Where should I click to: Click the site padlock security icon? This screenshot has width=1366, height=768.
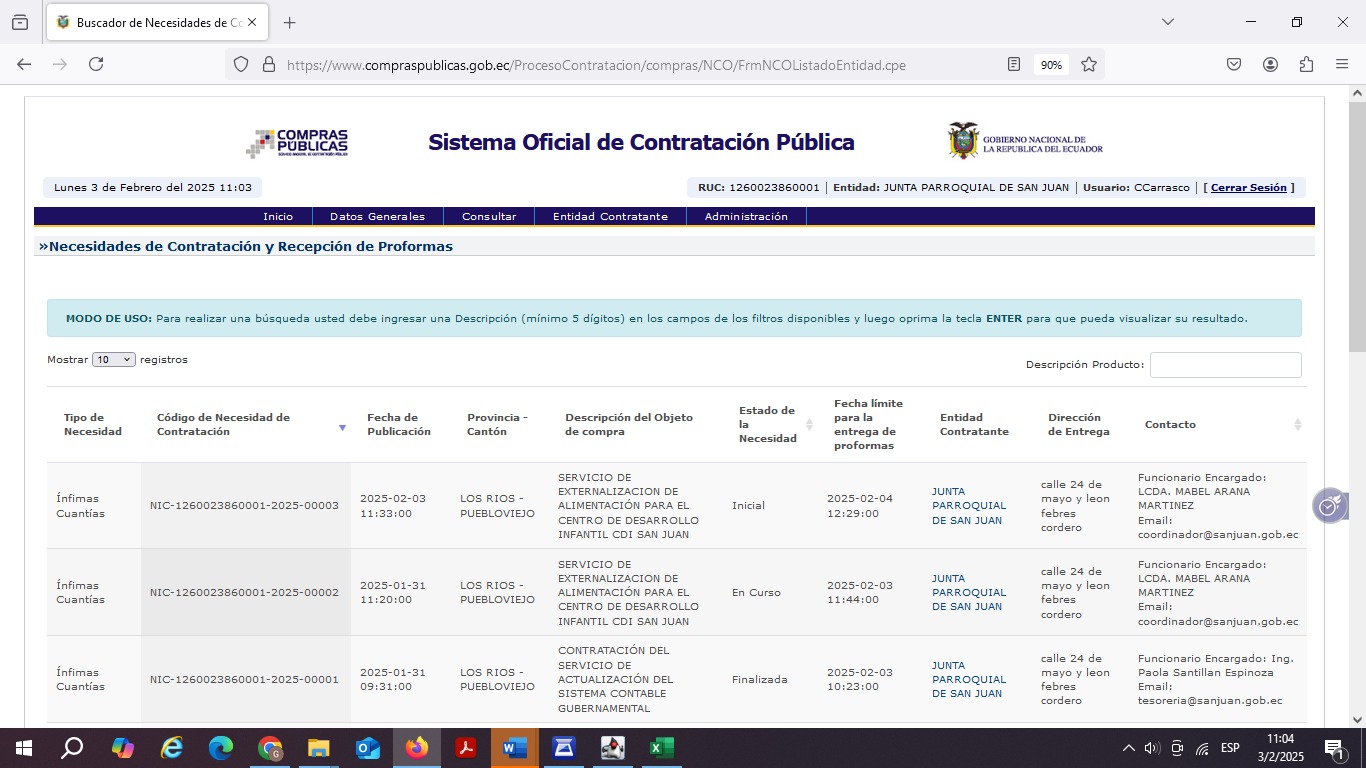click(x=268, y=64)
